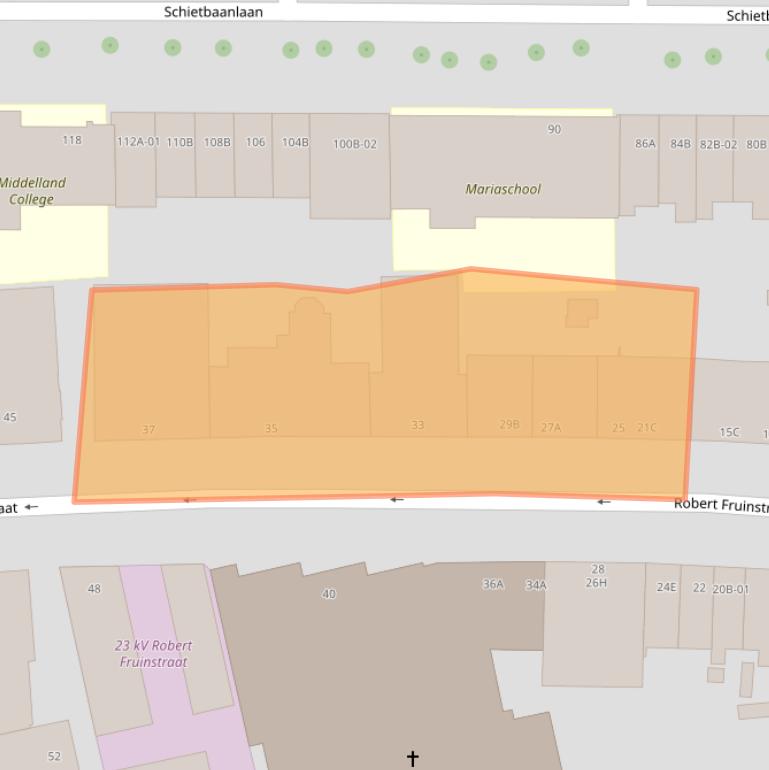Click the Schietbaanlaan street label

coord(213,12)
